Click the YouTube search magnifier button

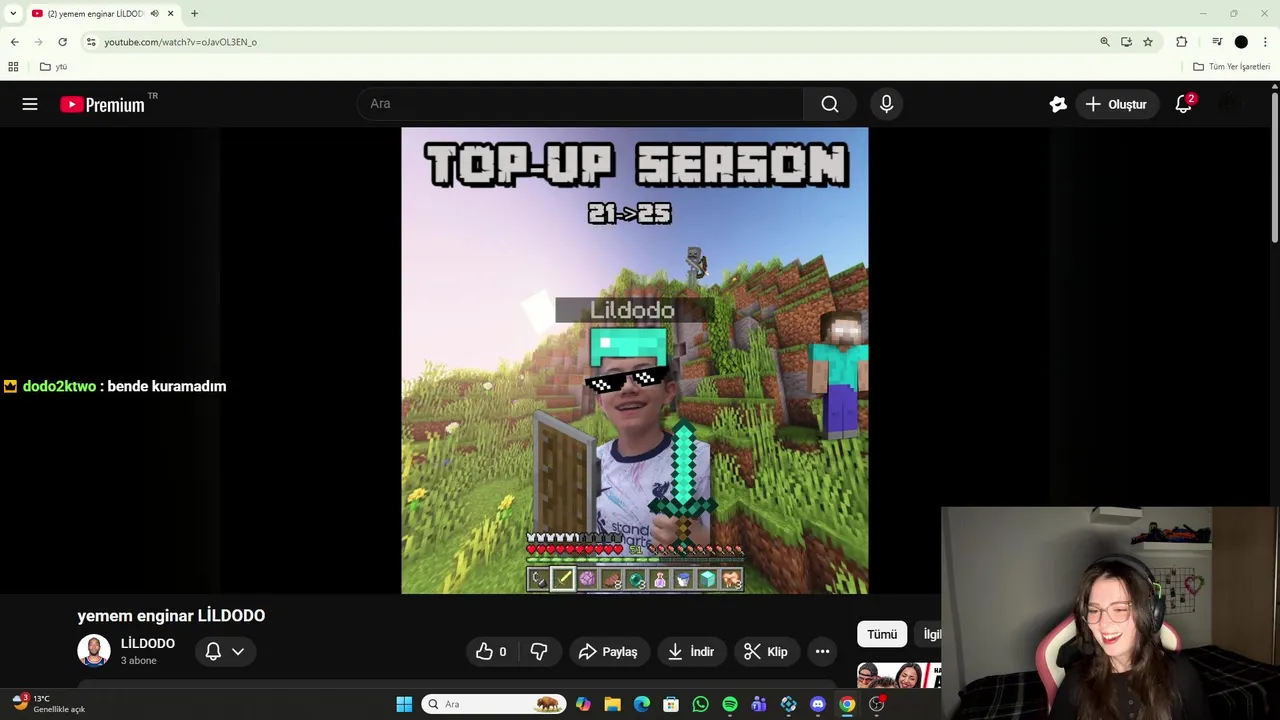click(830, 104)
